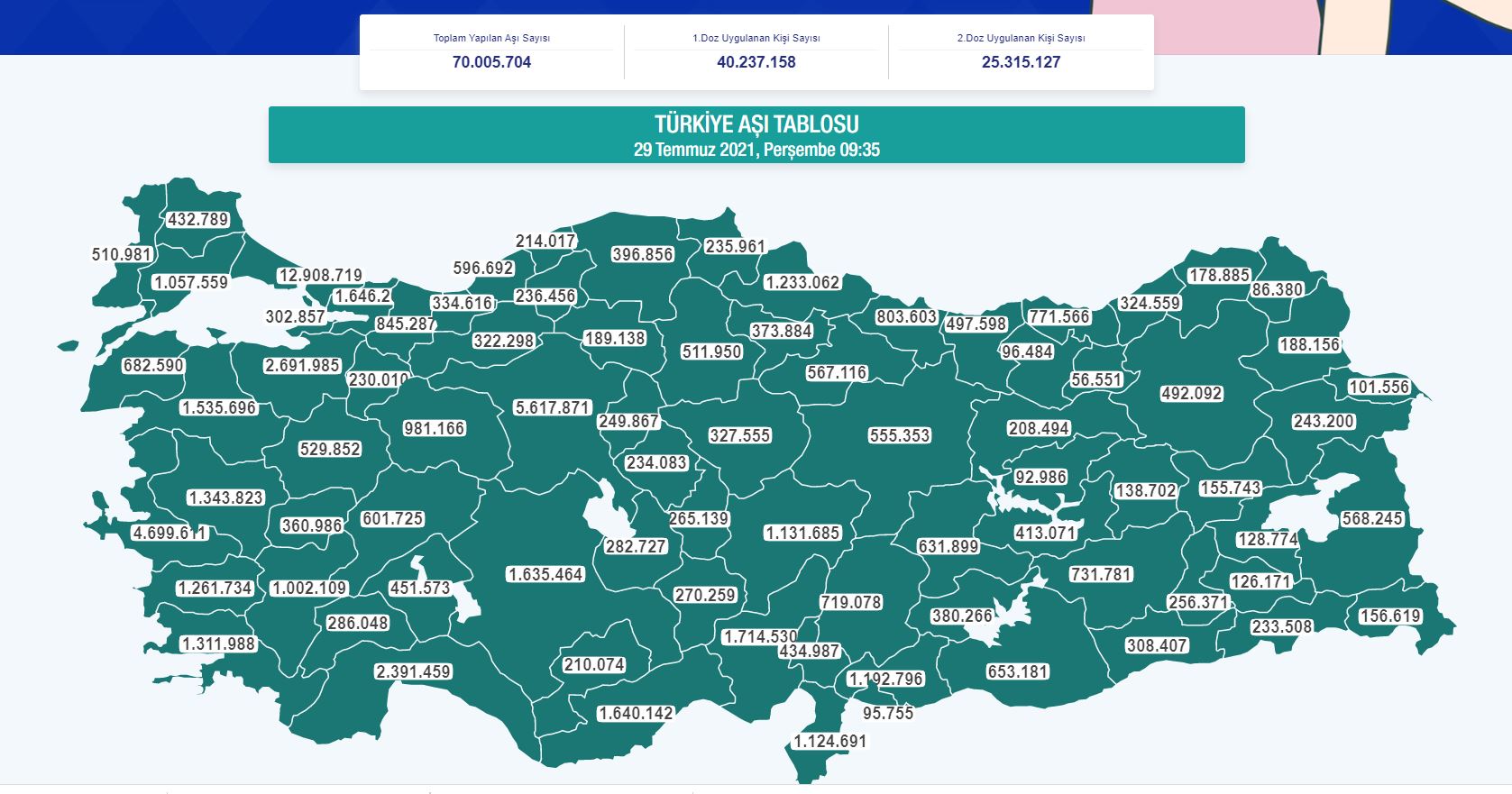Viewport: 1512px width, 794px height.
Task: Select the province labeled 156.619
Action: click(x=1390, y=616)
